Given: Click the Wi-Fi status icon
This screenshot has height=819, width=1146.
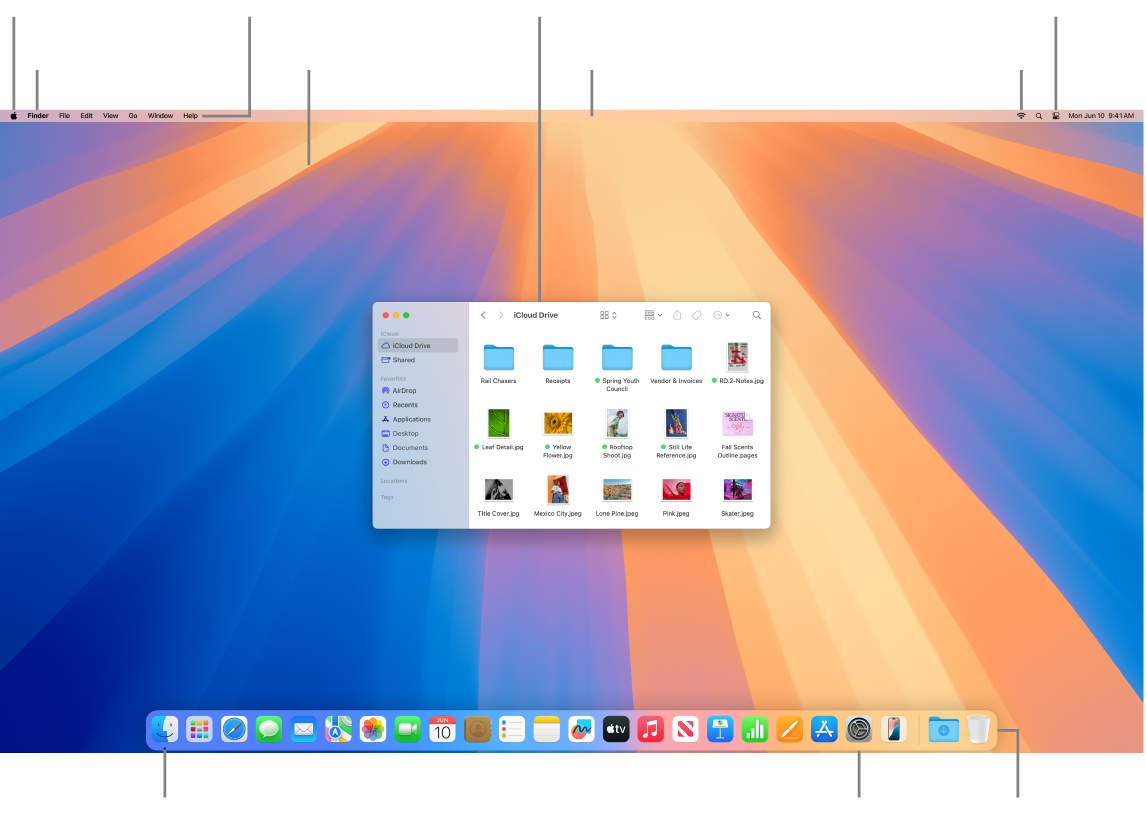Looking at the screenshot, I should [x=1021, y=115].
